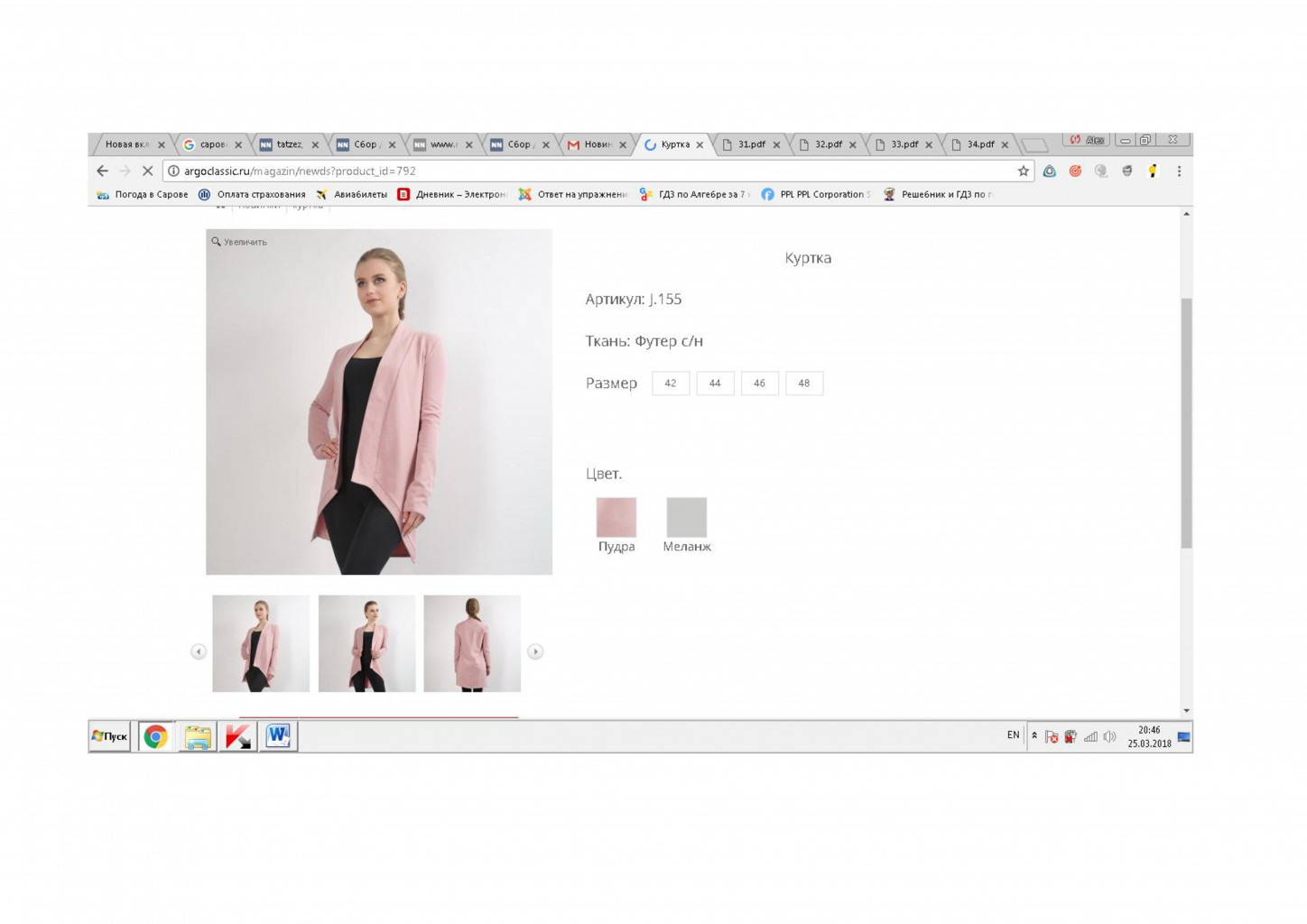Open a new tab button
Viewport: 1307px width, 924px height.
pyautogui.click(x=1035, y=145)
